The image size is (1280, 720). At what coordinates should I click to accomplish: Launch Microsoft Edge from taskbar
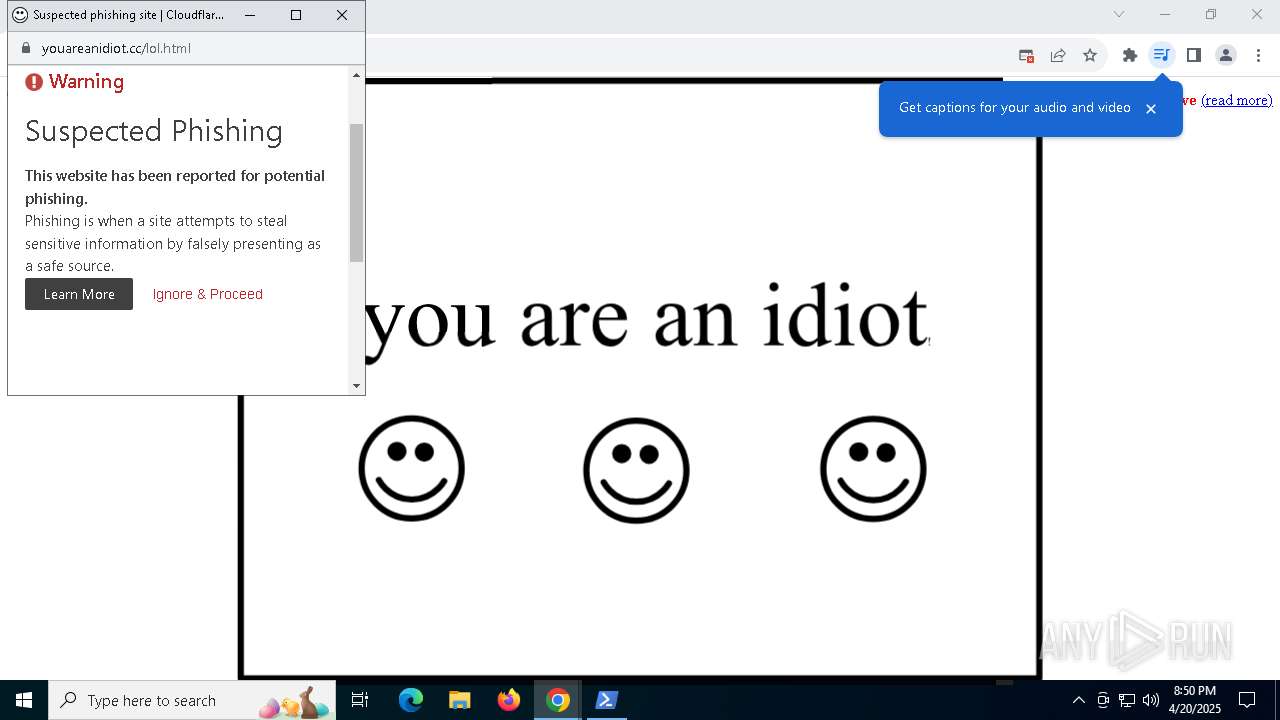click(411, 700)
